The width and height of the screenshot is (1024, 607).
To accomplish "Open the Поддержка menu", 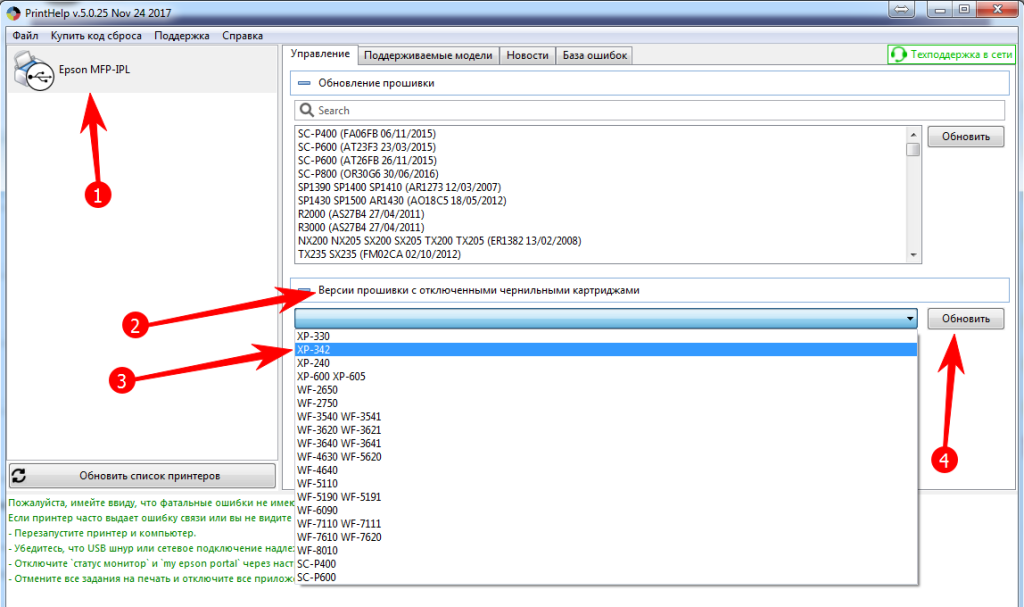I will point(182,35).
